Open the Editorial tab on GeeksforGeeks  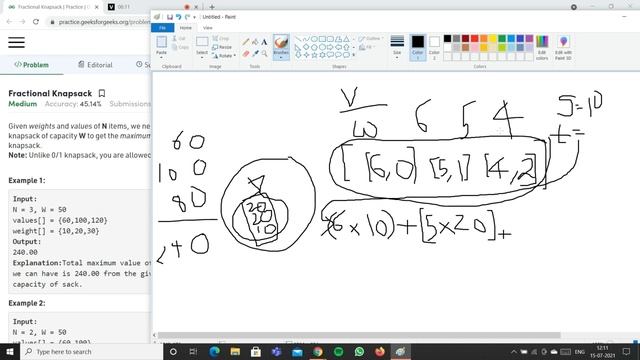(x=95, y=65)
